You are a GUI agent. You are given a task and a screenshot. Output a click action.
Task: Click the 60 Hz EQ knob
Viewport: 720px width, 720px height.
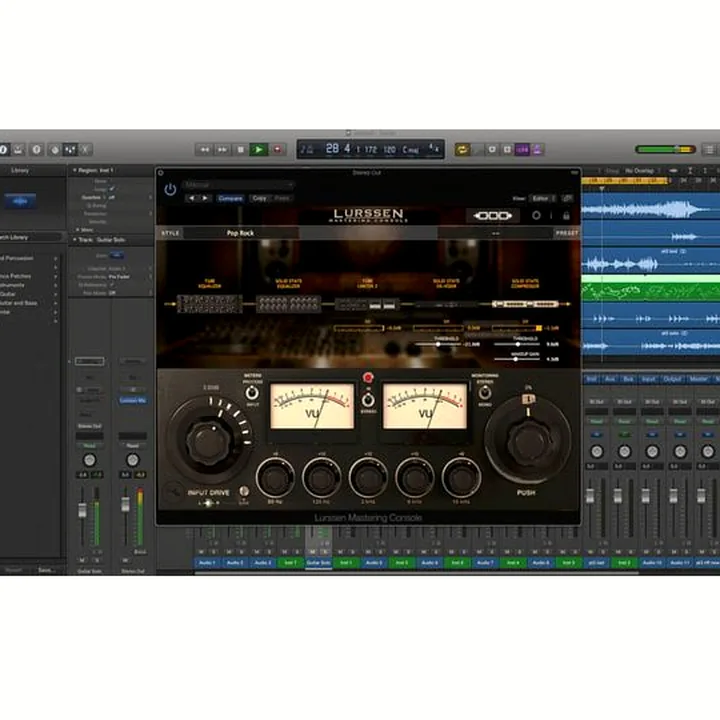(x=275, y=478)
